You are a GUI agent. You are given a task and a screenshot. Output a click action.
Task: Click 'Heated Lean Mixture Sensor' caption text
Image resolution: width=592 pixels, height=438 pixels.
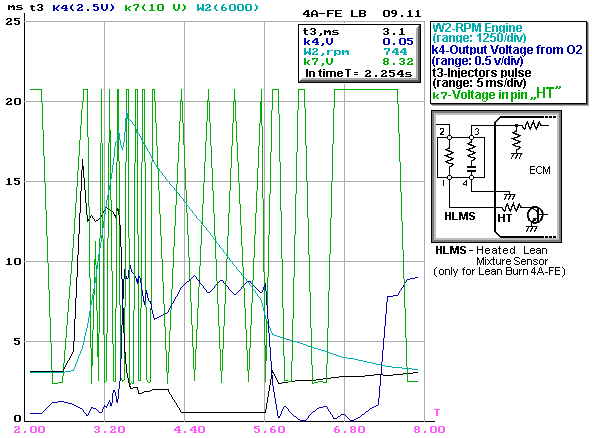pos(512,256)
